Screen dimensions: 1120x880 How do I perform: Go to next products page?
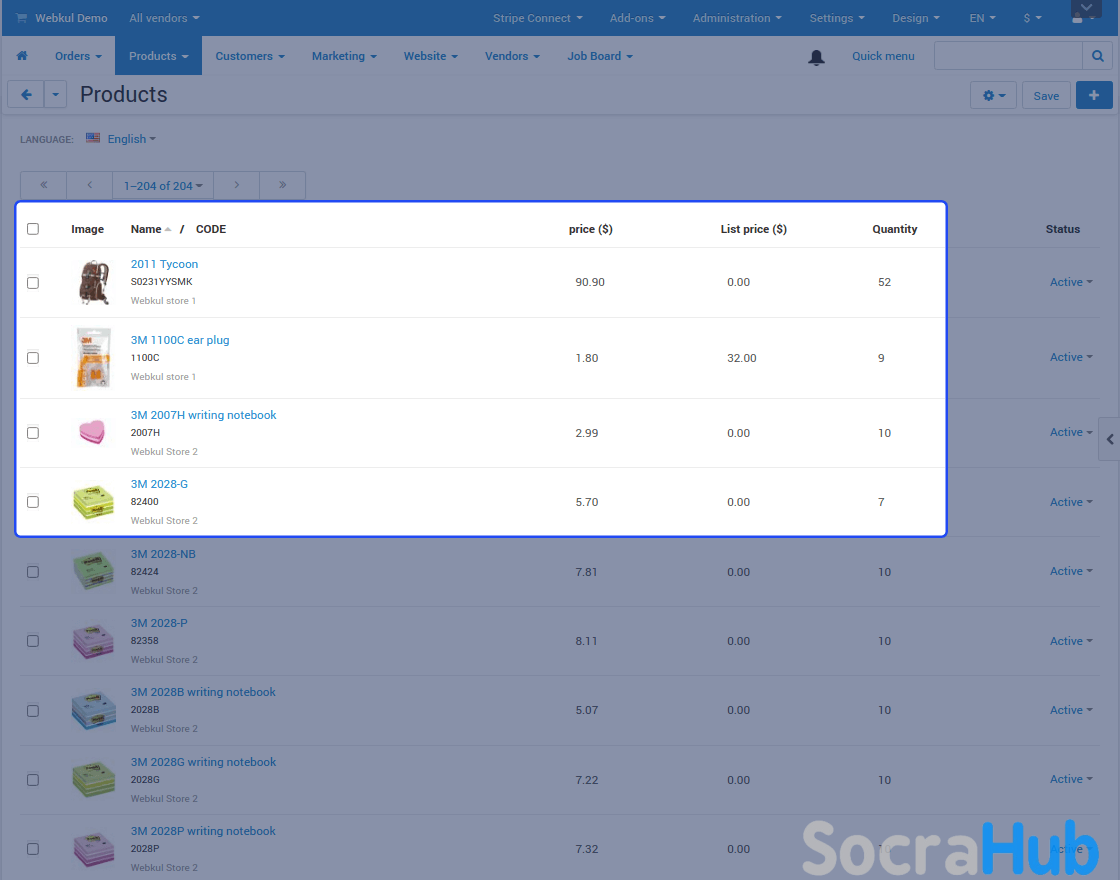click(x=236, y=185)
